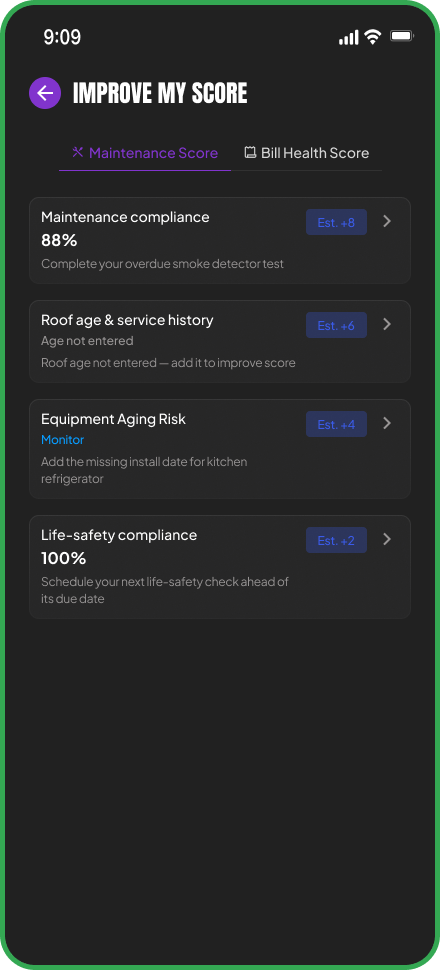Expand Maintenance compliance using its chevron
Screen dimensions: 440x970
[387, 221]
